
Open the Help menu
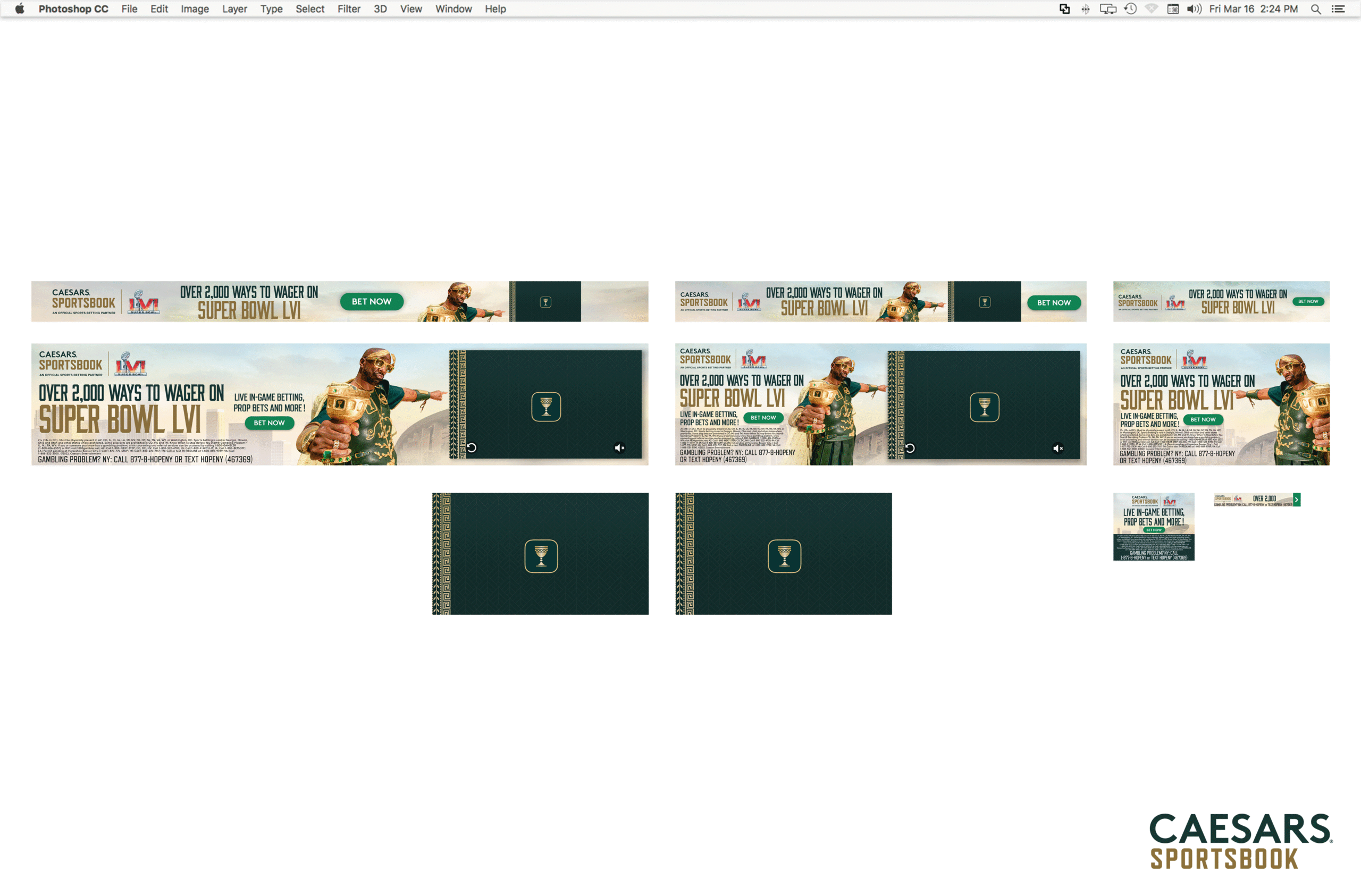tap(495, 9)
